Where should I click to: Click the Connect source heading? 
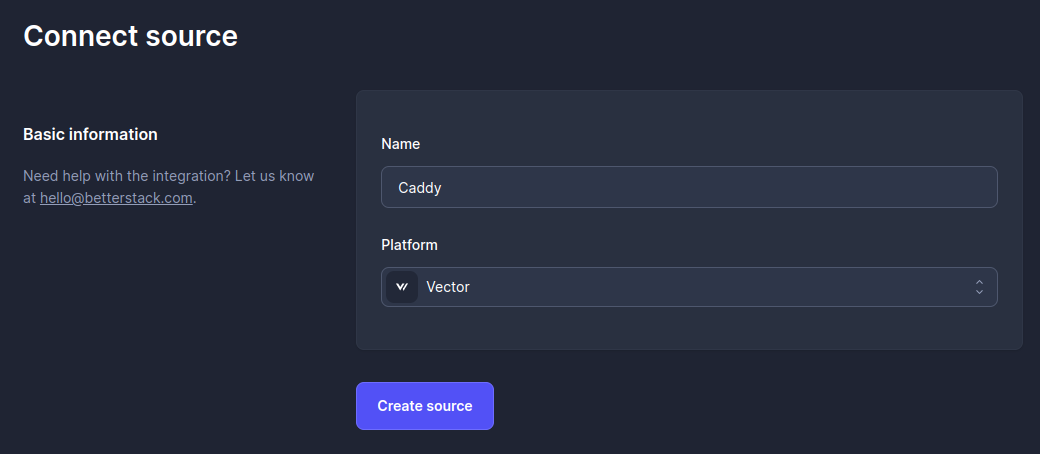coord(131,36)
